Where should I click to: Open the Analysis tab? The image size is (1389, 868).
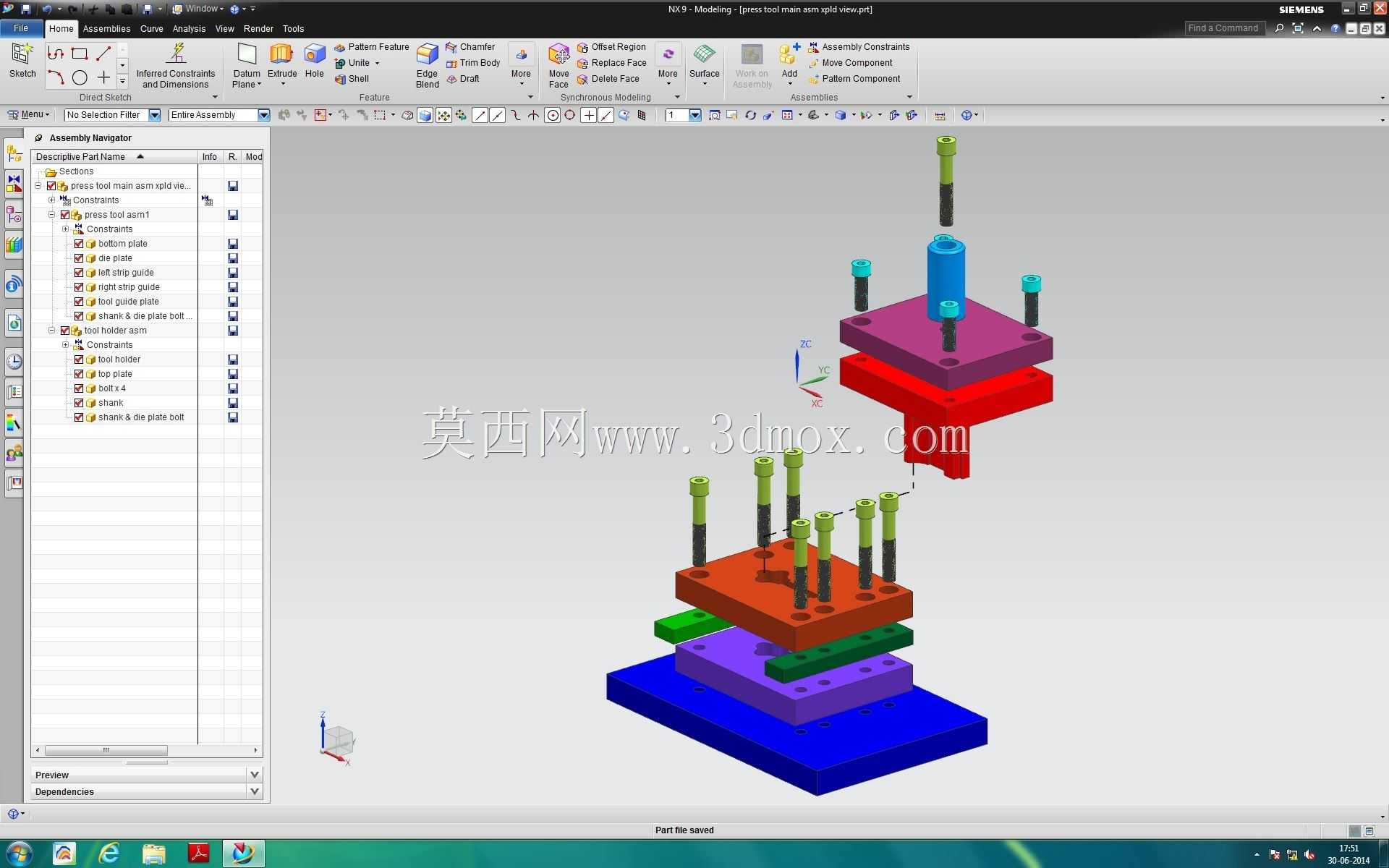click(x=189, y=29)
